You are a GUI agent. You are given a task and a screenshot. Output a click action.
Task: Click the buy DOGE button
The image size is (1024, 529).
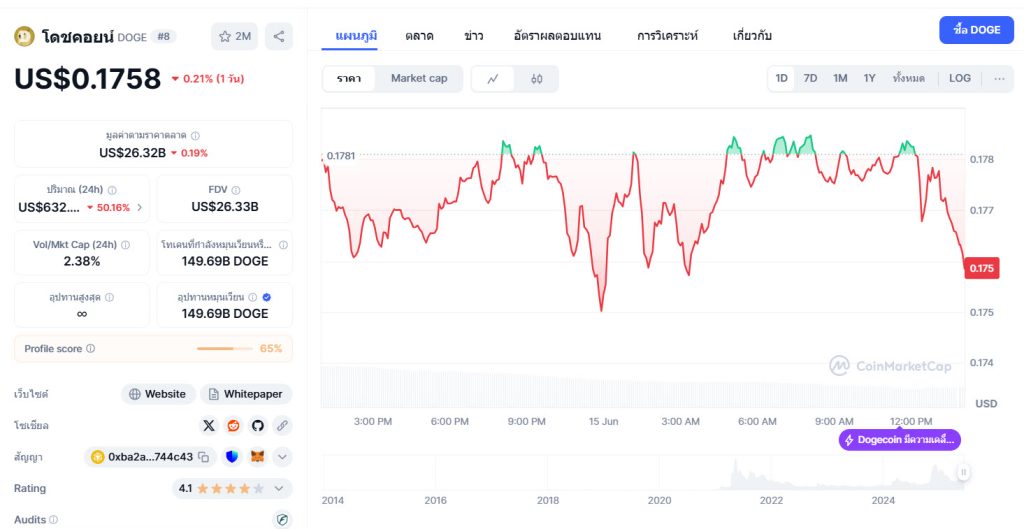976,30
